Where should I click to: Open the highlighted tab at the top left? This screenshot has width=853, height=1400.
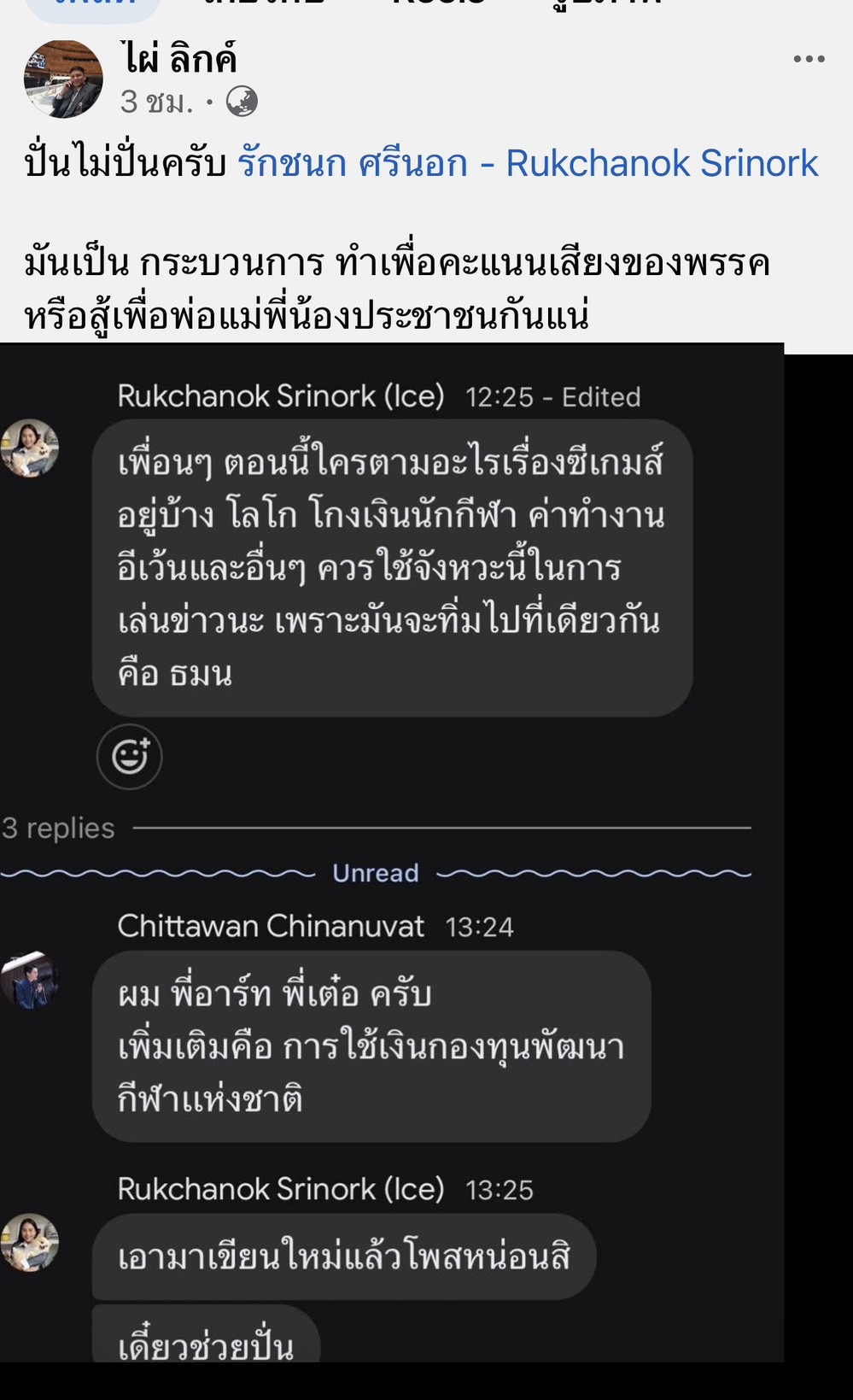click(x=94, y=7)
